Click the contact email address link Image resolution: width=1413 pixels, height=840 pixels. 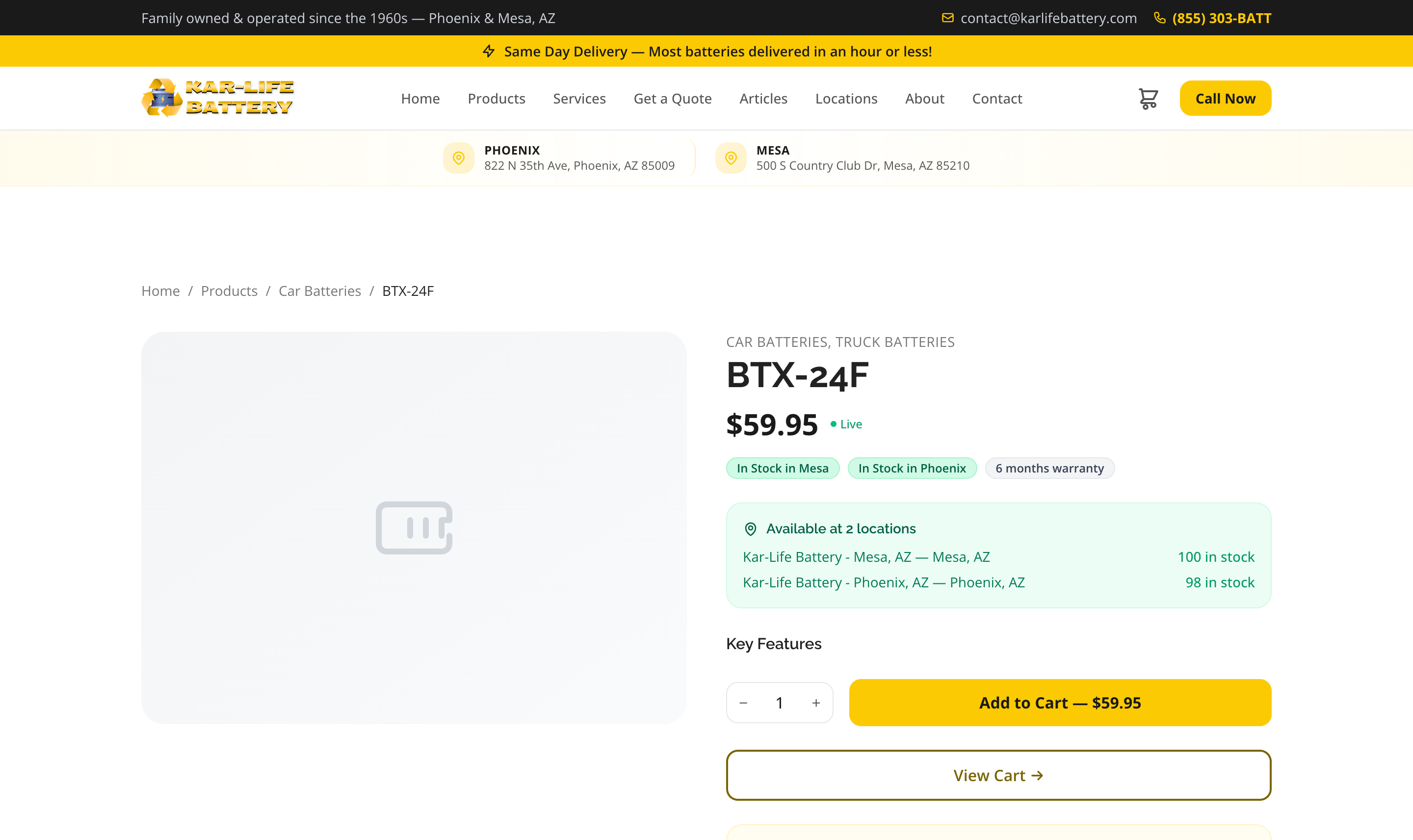coord(1048,18)
